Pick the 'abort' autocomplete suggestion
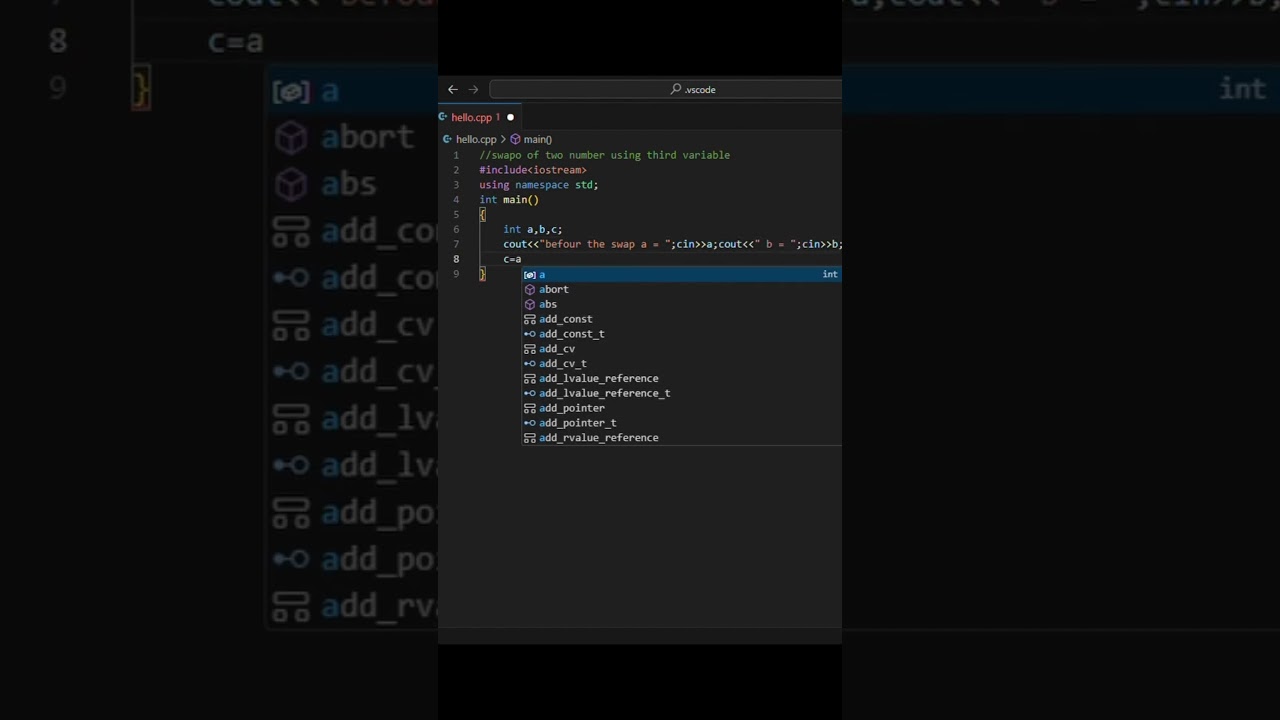This screenshot has width=1280, height=720. pos(681,289)
